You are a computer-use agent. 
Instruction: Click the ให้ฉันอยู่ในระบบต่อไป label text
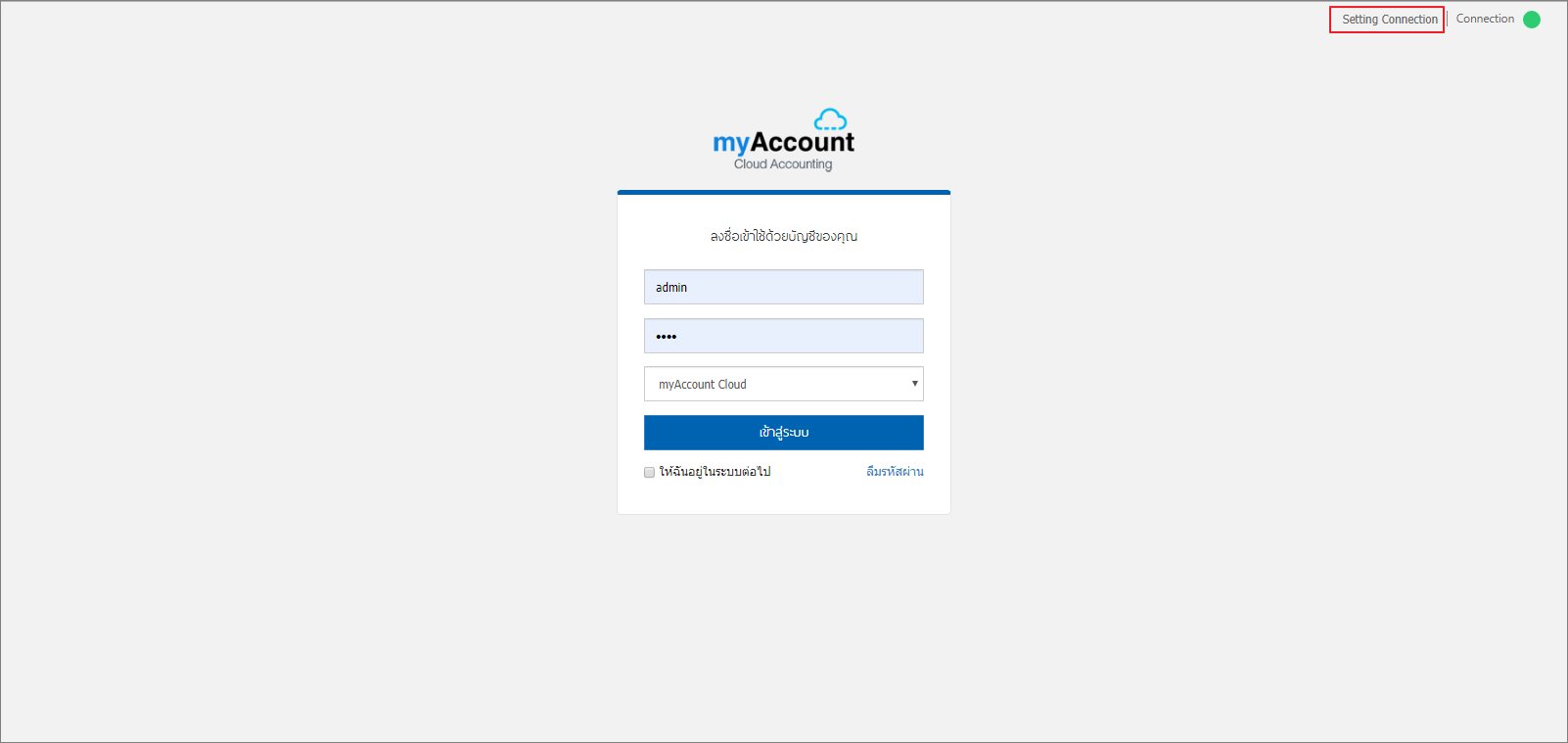715,472
